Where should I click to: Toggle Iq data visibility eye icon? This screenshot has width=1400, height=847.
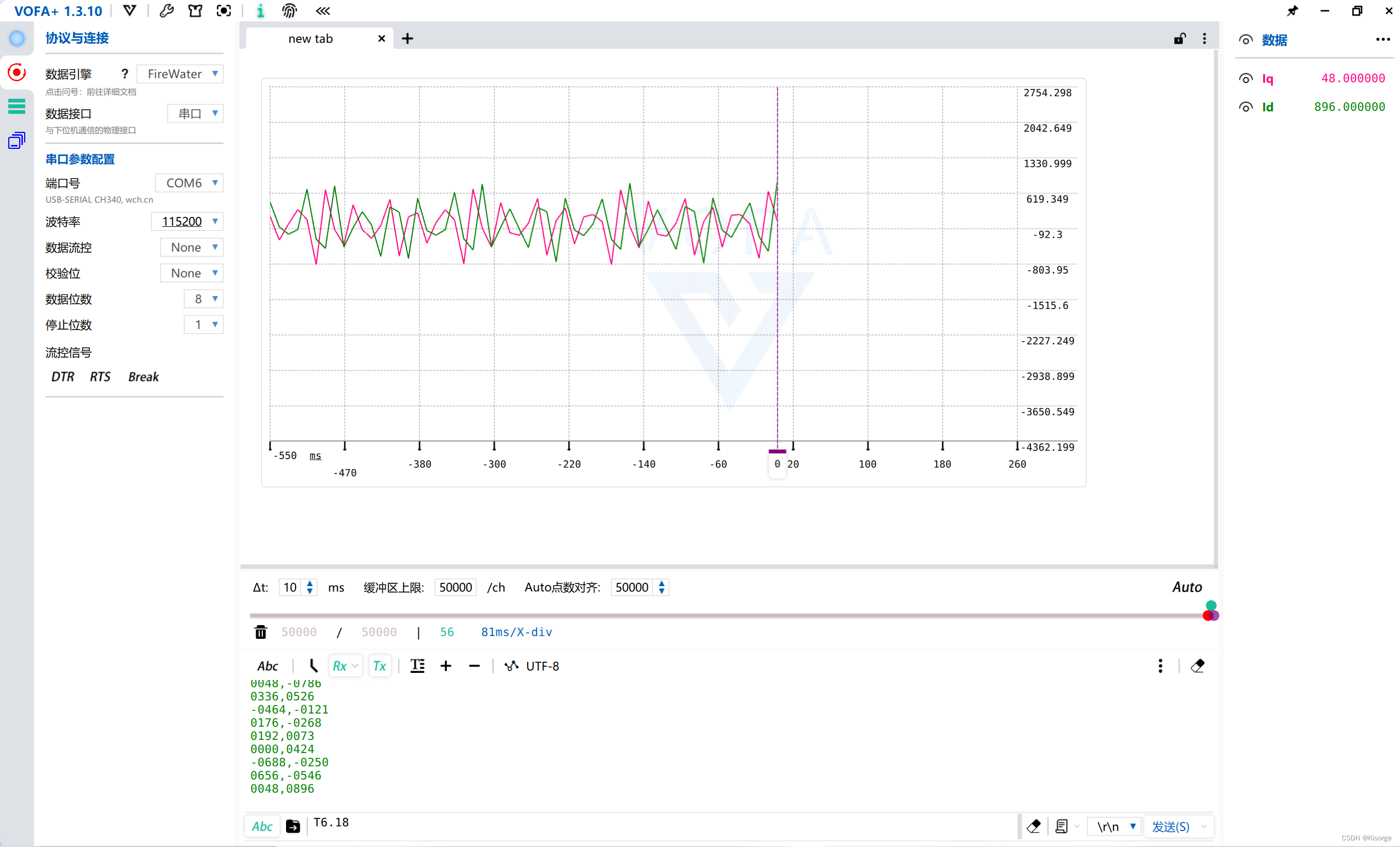pyautogui.click(x=1246, y=77)
